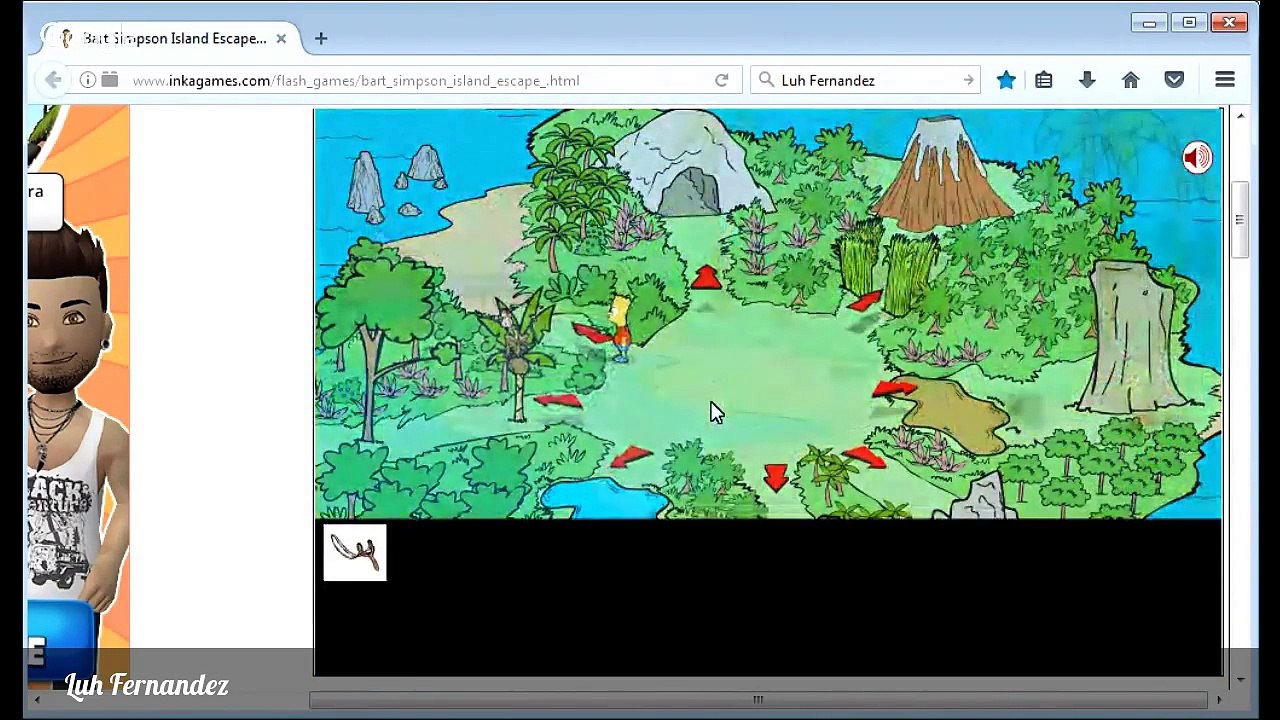This screenshot has width=1280, height=720.
Task: Click the red arrow beside the bamboo stalks
Action: (x=864, y=300)
